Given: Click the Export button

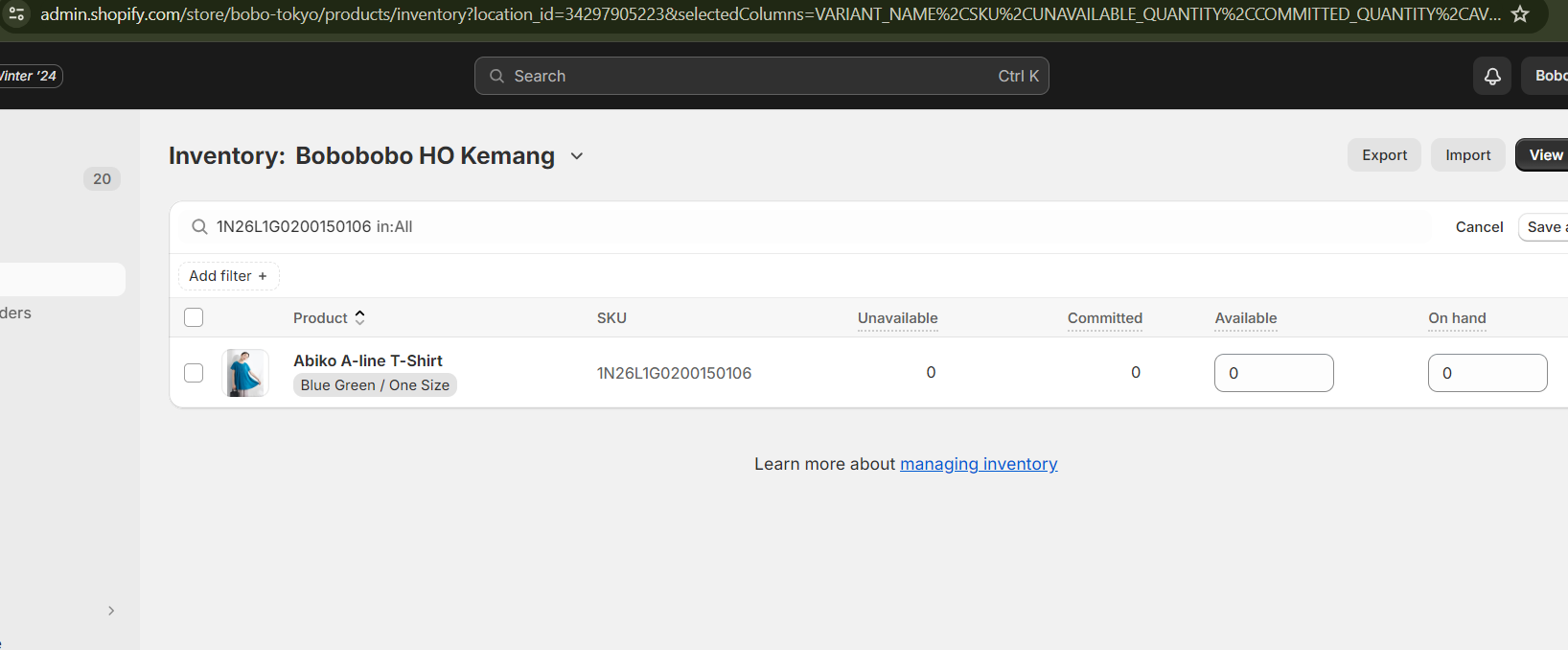Looking at the screenshot, I should [x=1384, y=155].
